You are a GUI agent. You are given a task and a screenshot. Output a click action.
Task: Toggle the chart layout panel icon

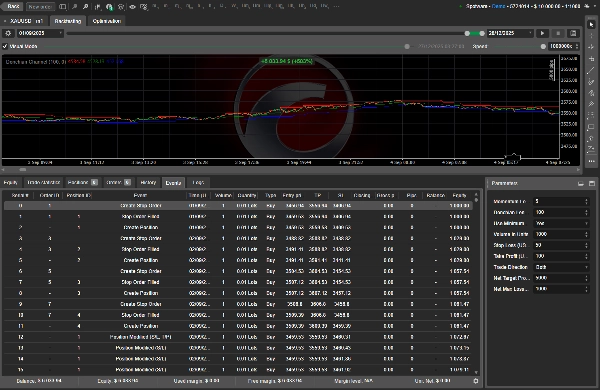(x=63, y=7)
